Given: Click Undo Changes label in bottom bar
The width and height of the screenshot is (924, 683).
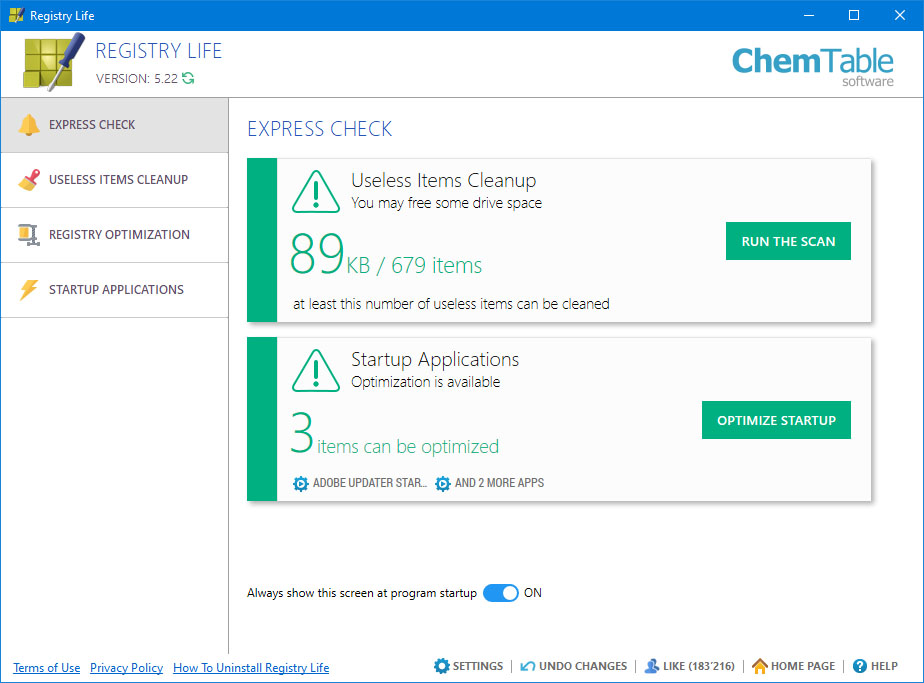Looking at the screenshot, I should pyautogui.click(x=583, y=666).
